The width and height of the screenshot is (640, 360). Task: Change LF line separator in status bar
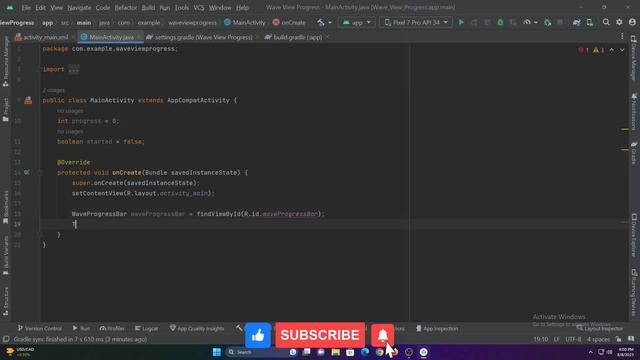pos(556,339)
